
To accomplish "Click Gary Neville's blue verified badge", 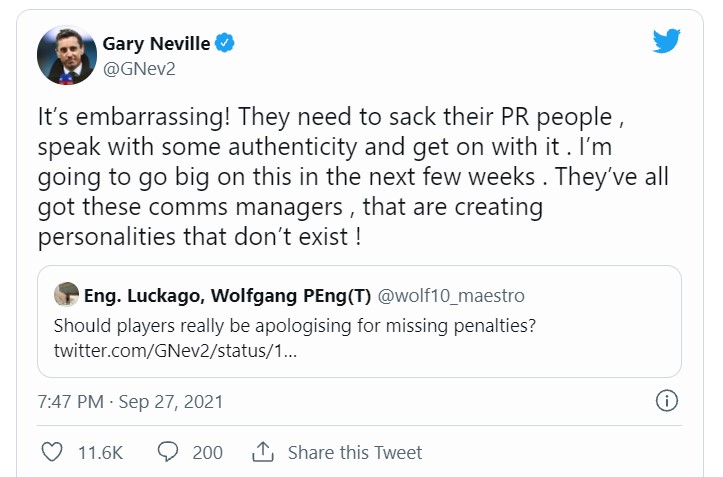I will coord(227,44).
